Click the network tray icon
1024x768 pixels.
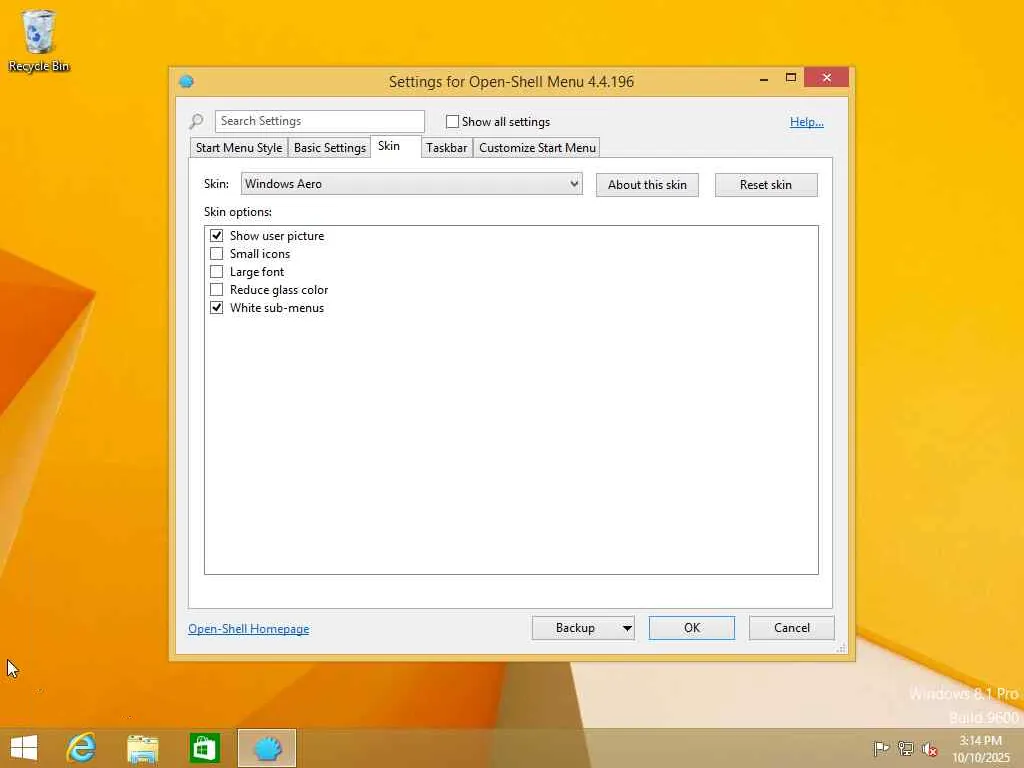905,748
